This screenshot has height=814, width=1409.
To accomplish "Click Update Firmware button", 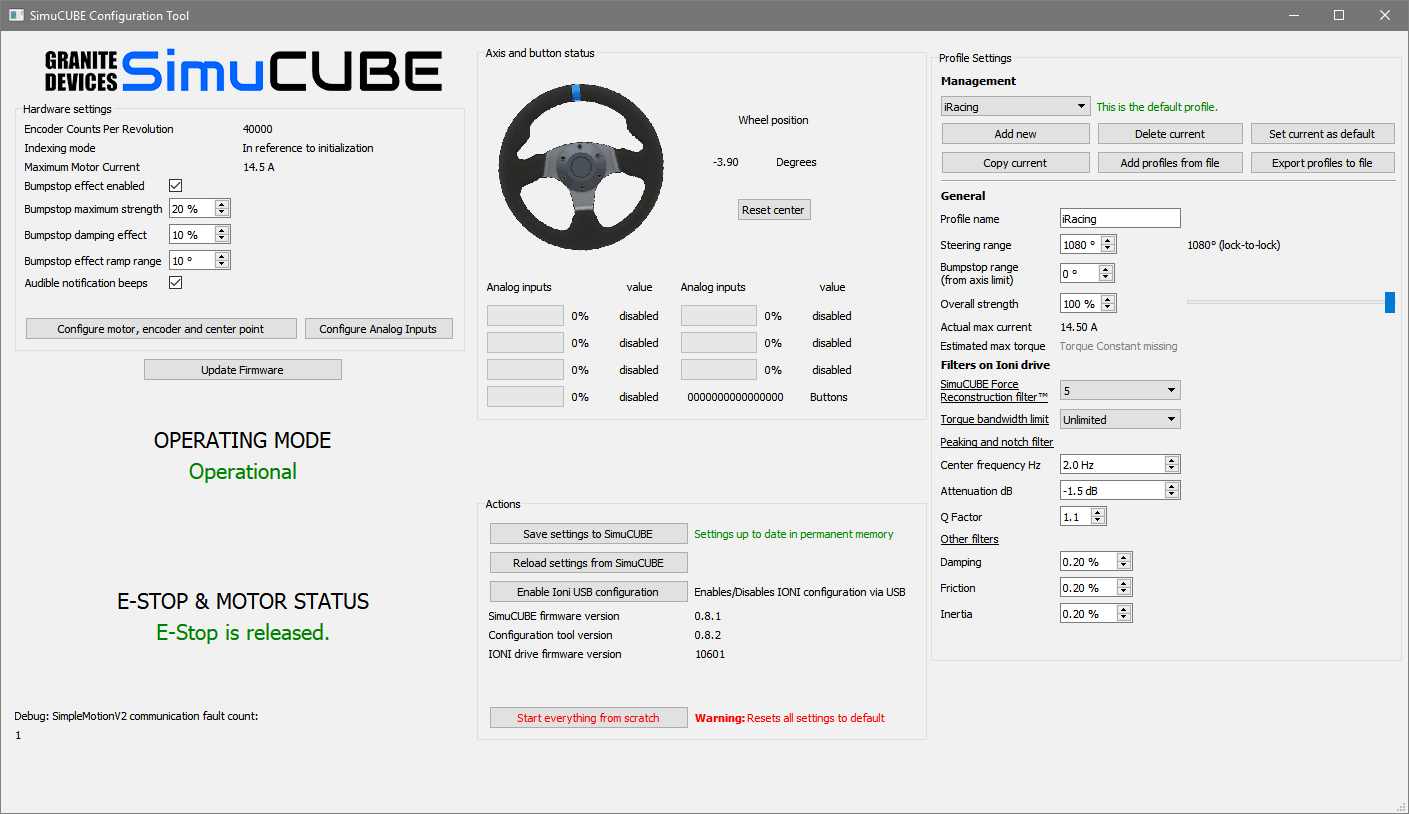I will tap(243, 370).
